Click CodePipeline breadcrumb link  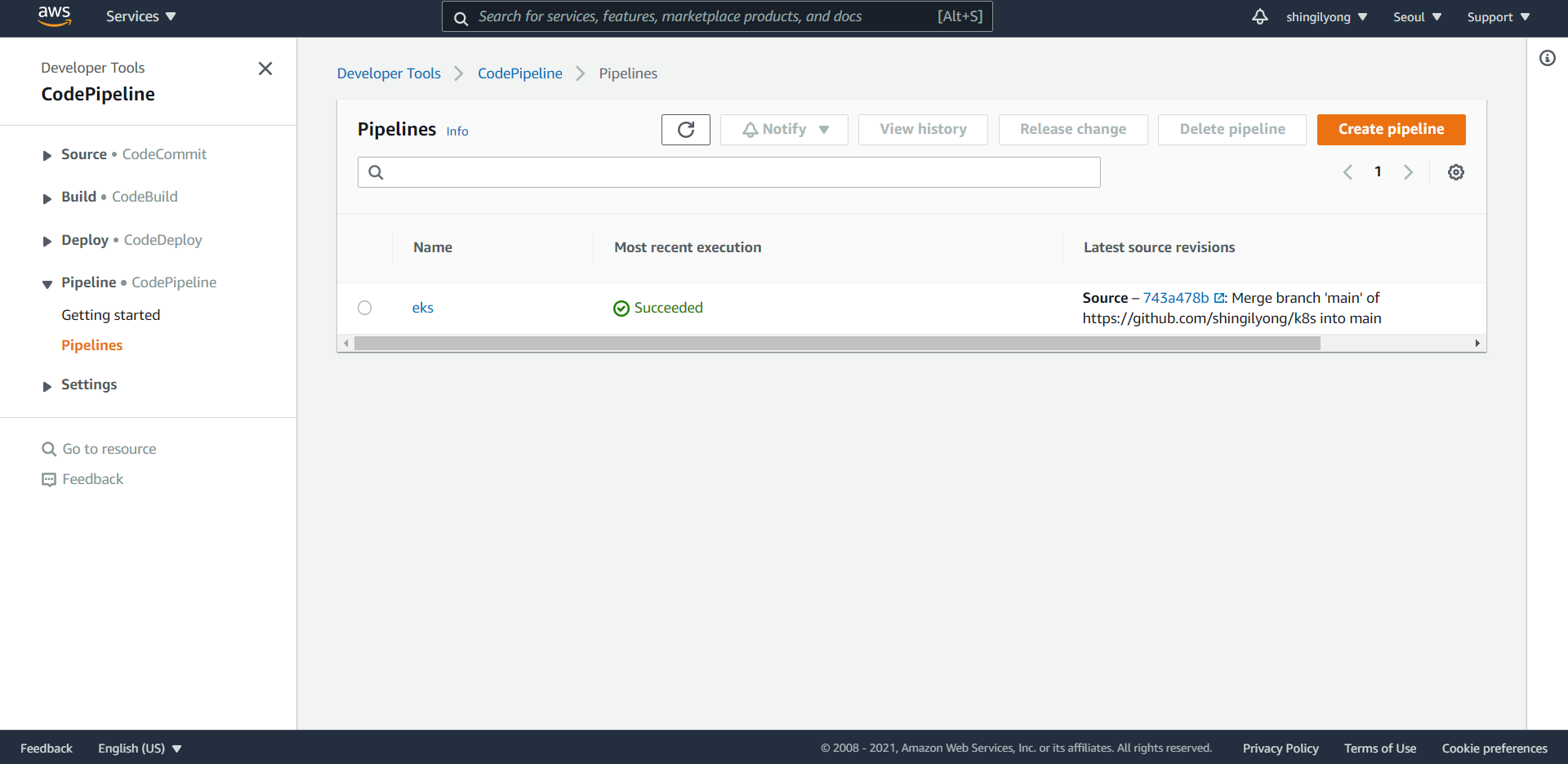(519, 73)
